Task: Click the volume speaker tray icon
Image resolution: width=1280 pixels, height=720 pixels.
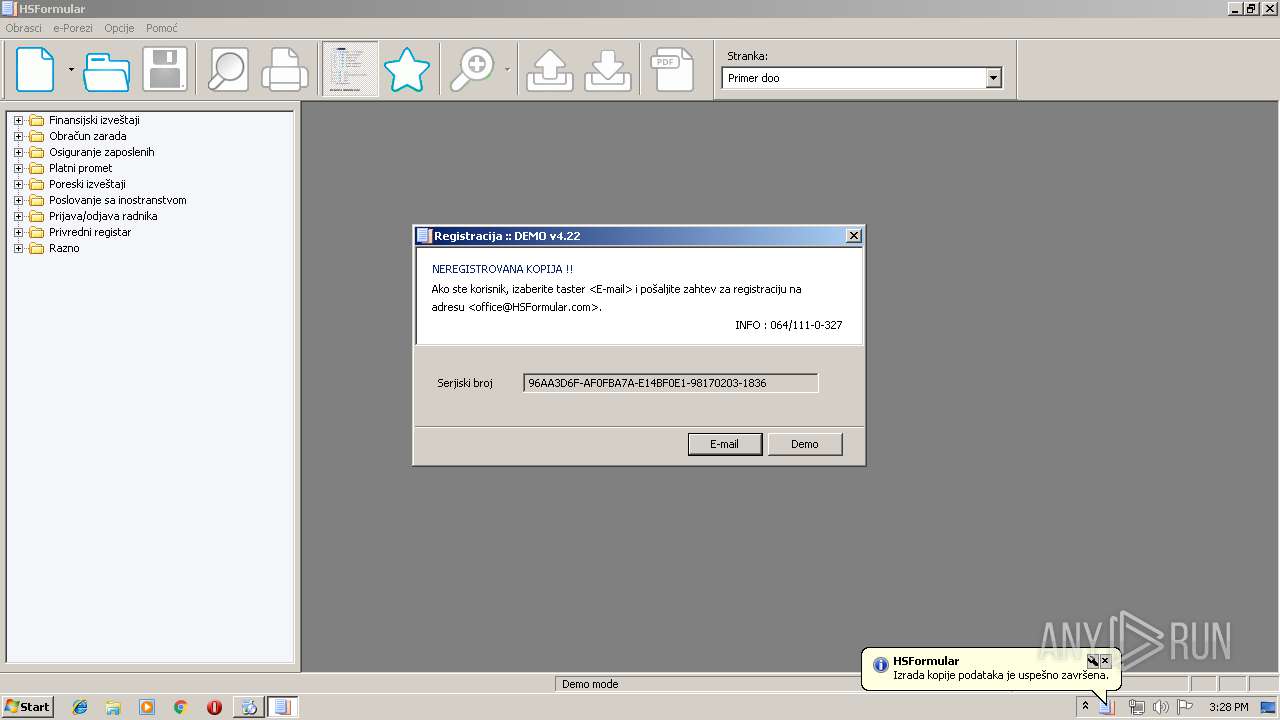Action: pos(1161,707)
